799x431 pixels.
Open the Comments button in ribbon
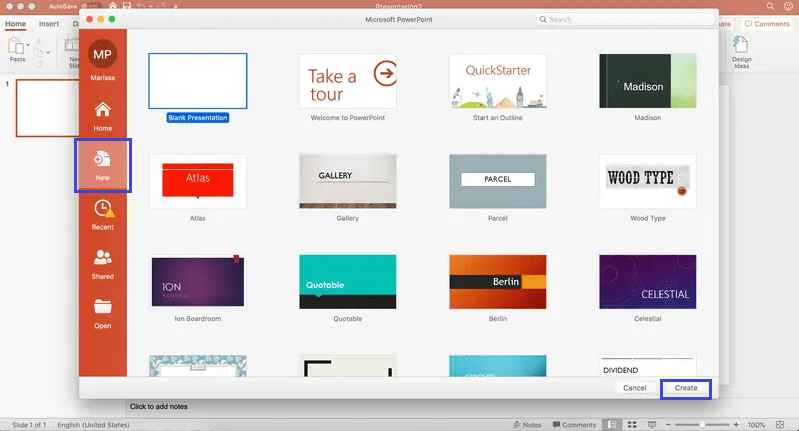pos(766,24)
